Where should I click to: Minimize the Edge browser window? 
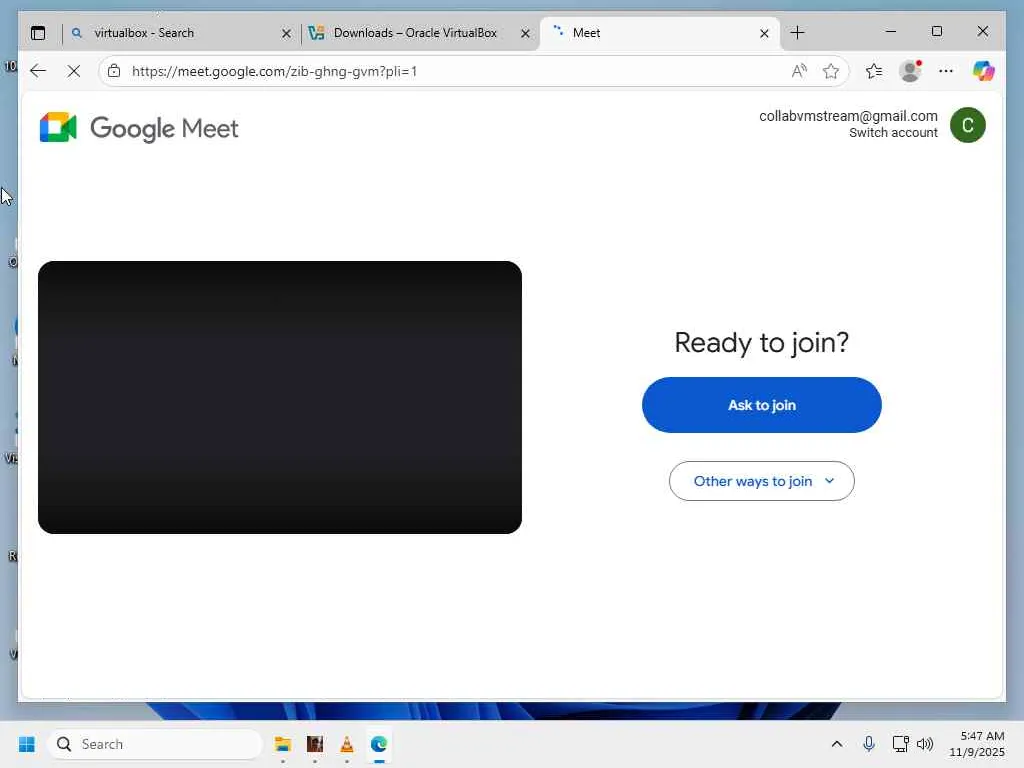click(x=891, y=31)
